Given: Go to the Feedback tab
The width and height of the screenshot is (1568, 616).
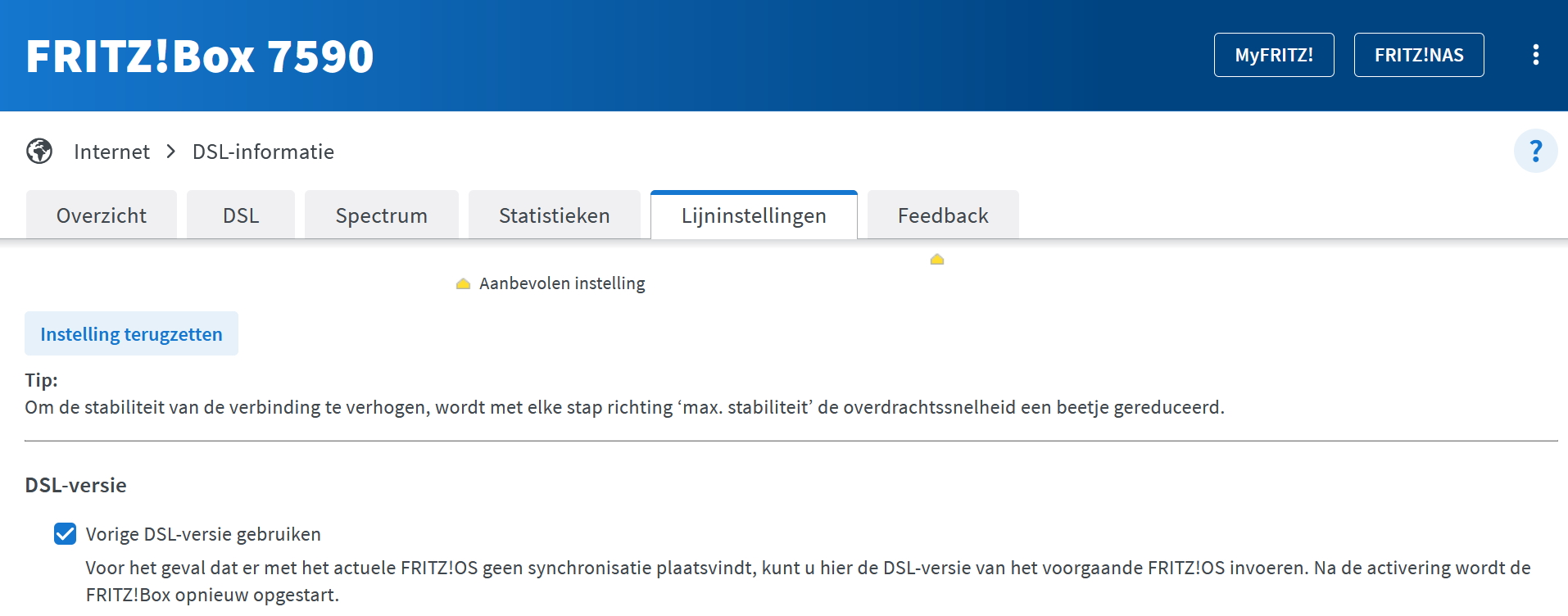Looking at the screenshot, I should [x=943, y=215].
